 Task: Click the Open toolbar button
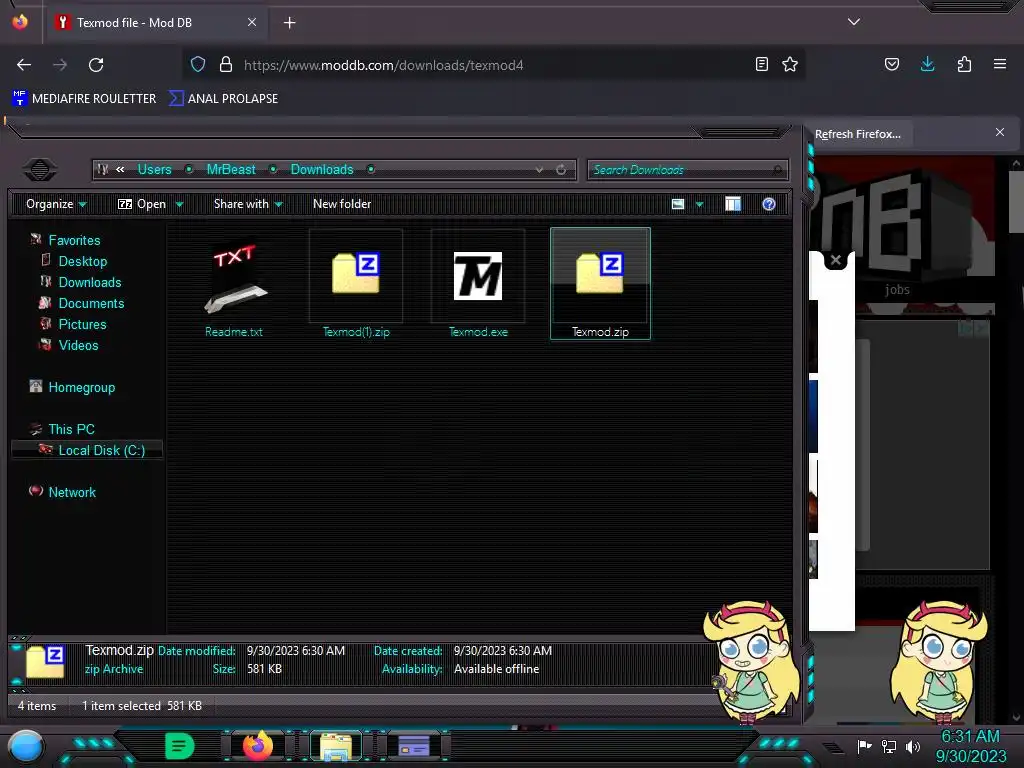142,204
